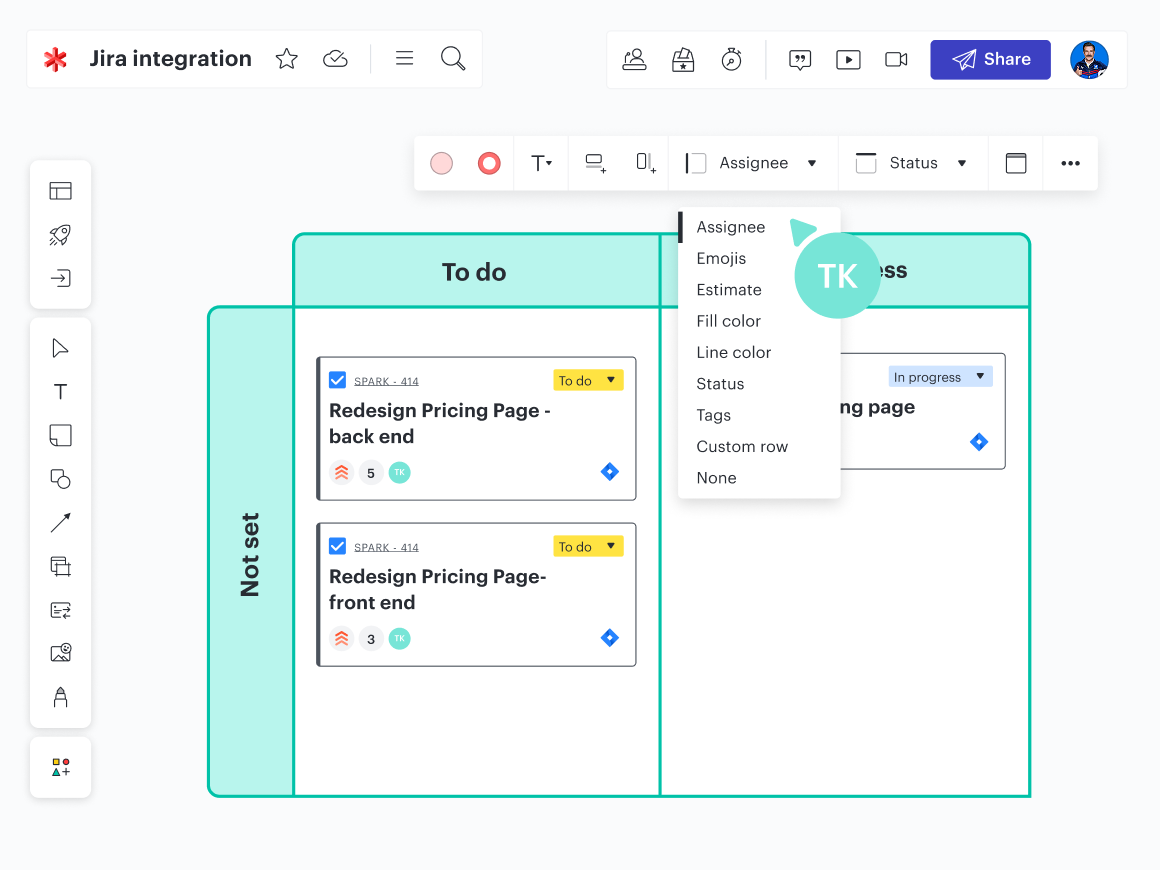Select the sticky note tool

click(x=60, y=435)
